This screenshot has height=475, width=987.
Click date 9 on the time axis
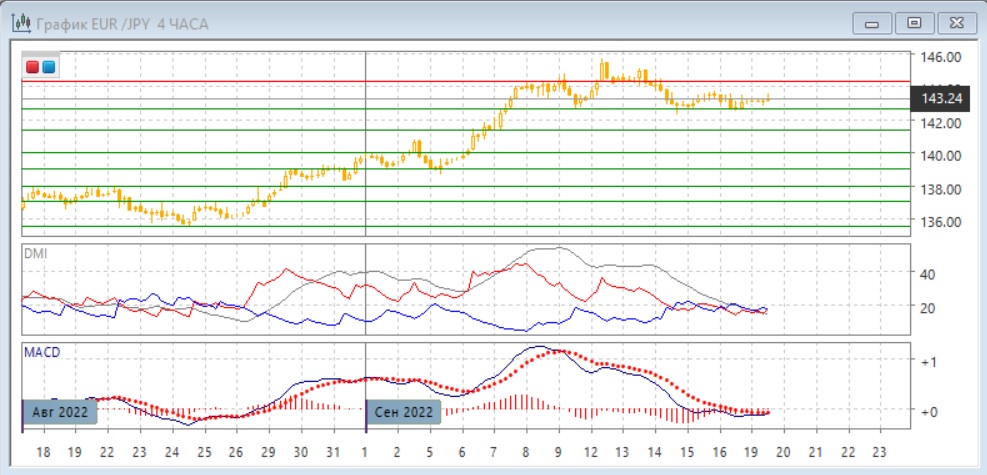[x=558, y=452]
